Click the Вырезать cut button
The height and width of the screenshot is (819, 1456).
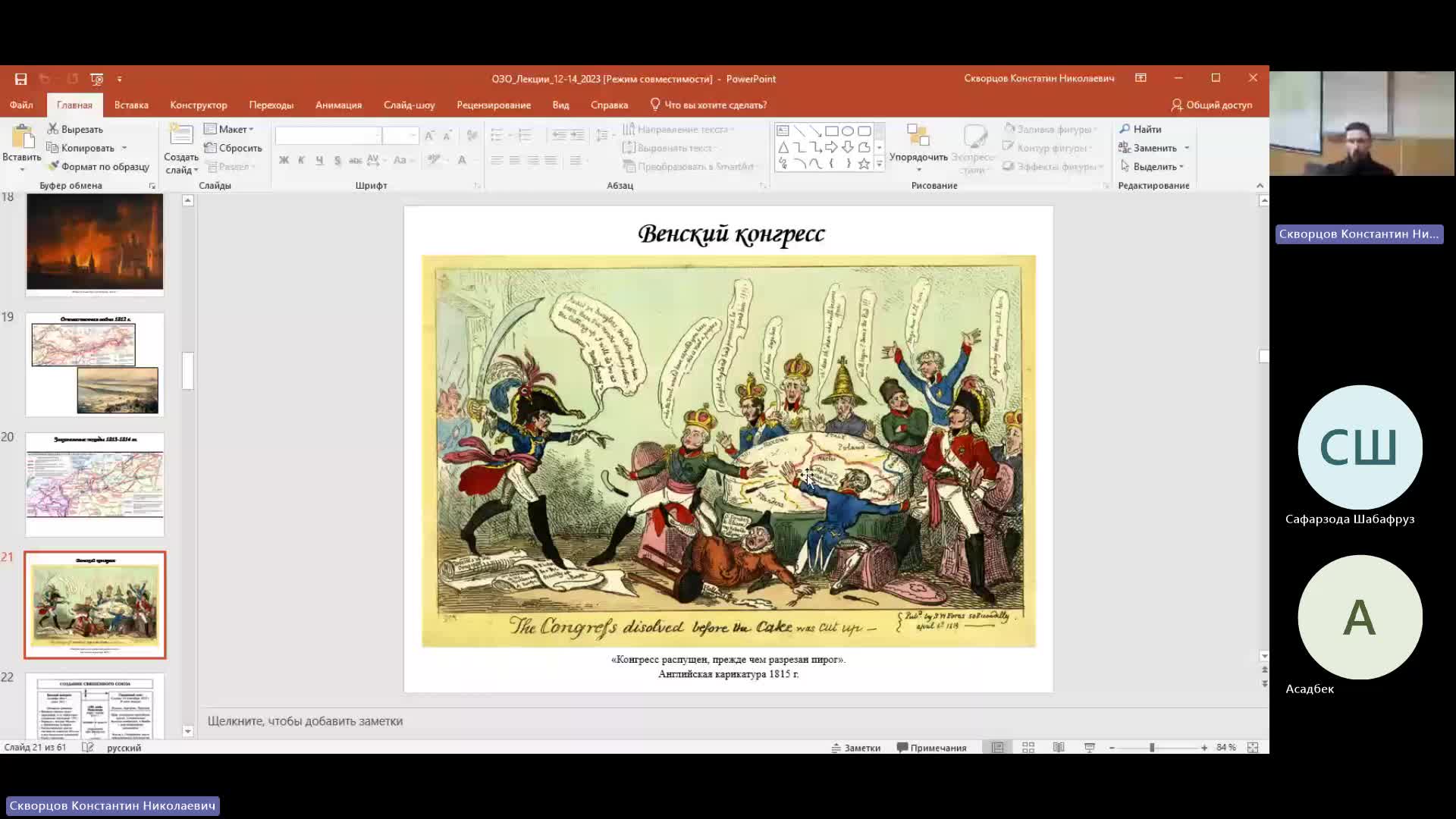75,129
